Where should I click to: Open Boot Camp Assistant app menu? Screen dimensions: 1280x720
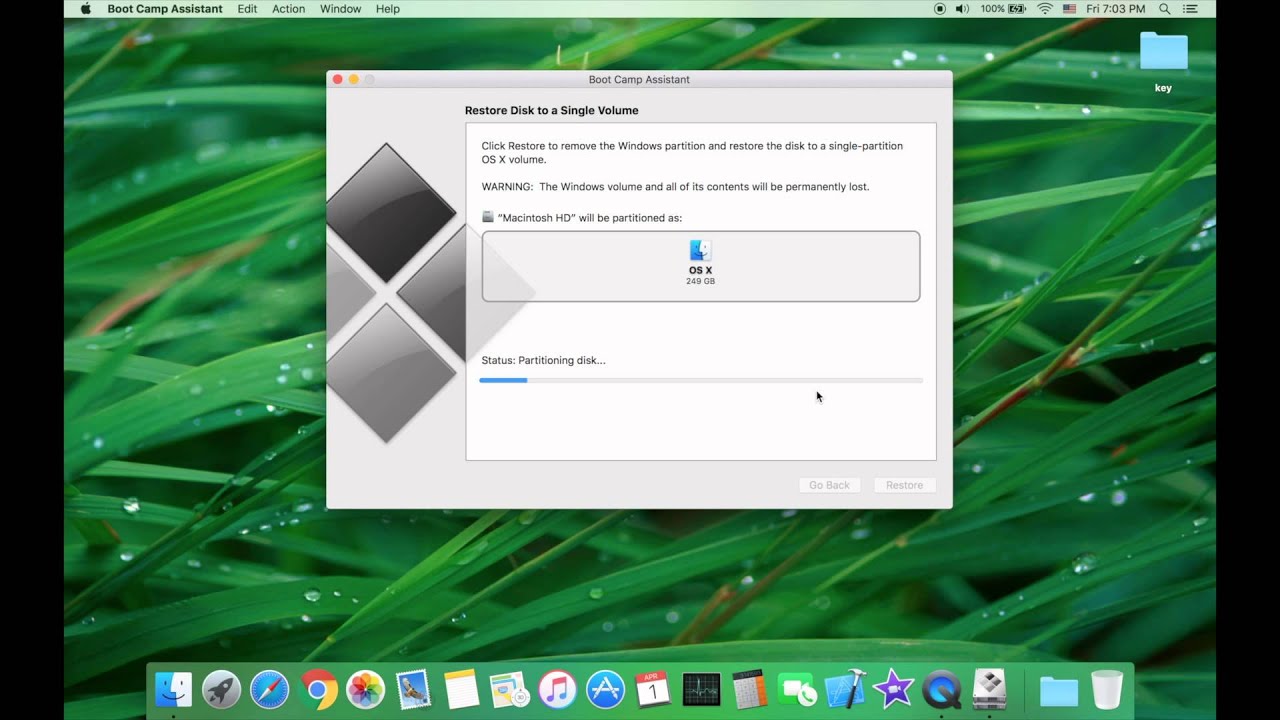pos(165,9)
